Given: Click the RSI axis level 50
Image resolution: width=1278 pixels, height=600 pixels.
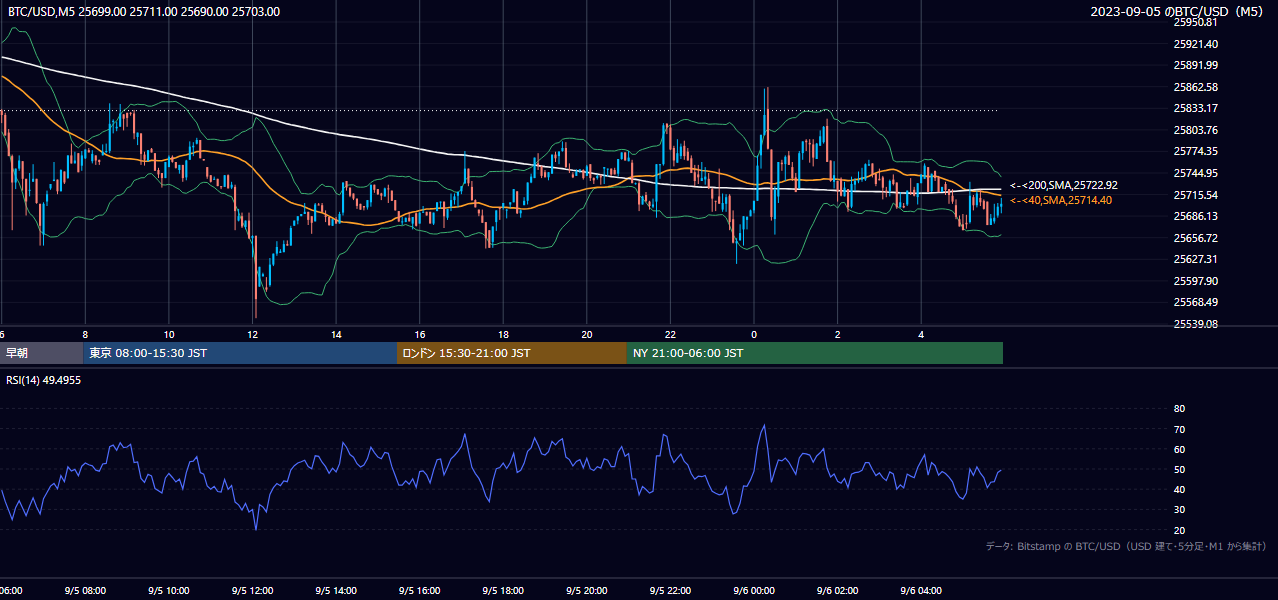Looking at the screenshot, I should click(x=1179, y=469).
